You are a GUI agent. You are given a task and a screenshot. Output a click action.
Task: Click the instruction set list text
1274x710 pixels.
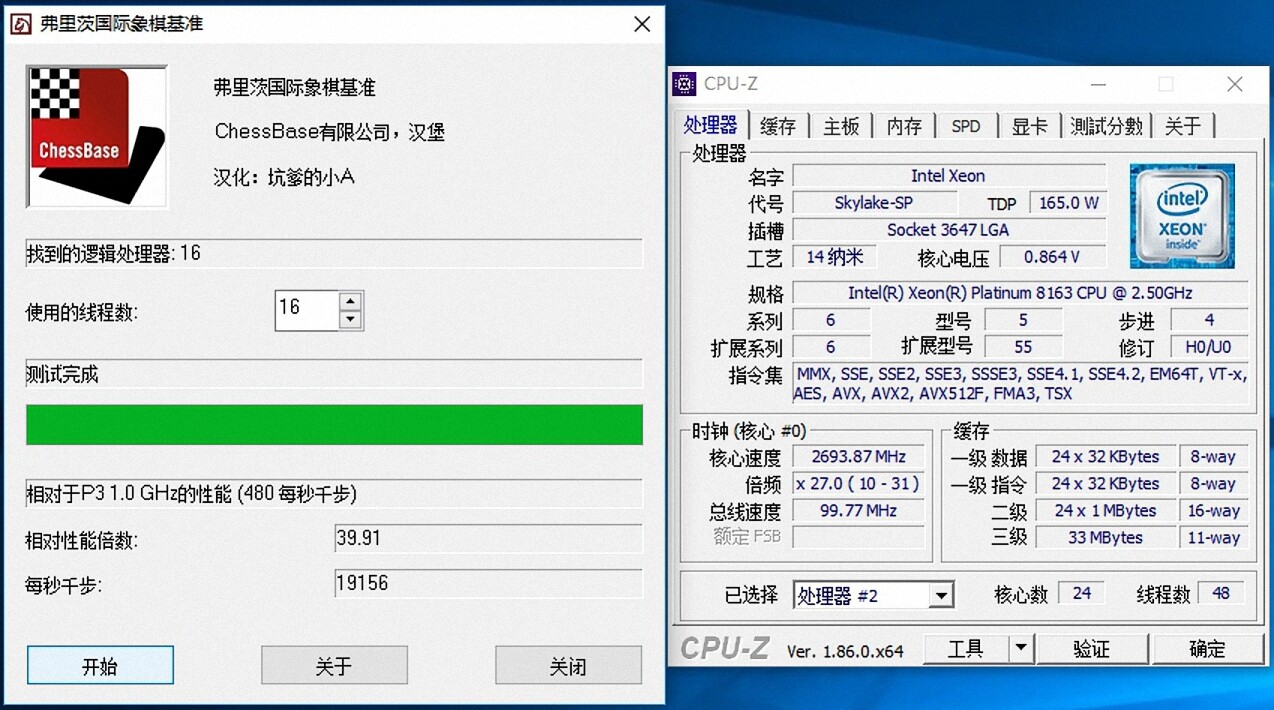(1020, 384)
